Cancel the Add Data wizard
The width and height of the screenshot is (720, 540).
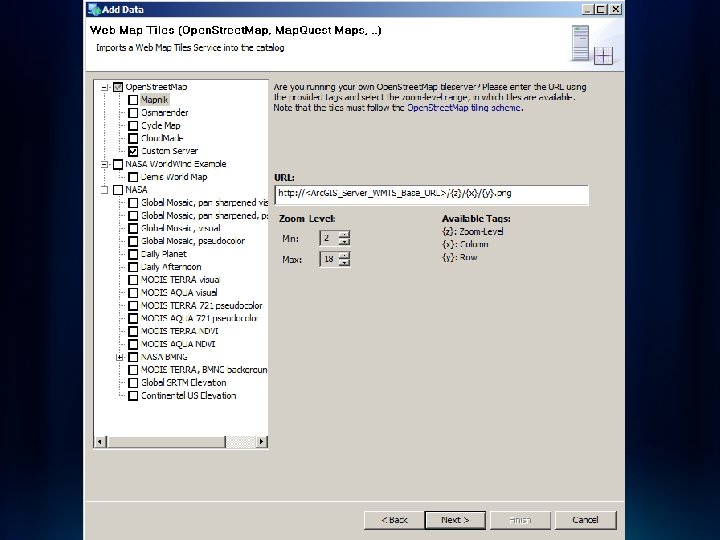tap(585, 520)
